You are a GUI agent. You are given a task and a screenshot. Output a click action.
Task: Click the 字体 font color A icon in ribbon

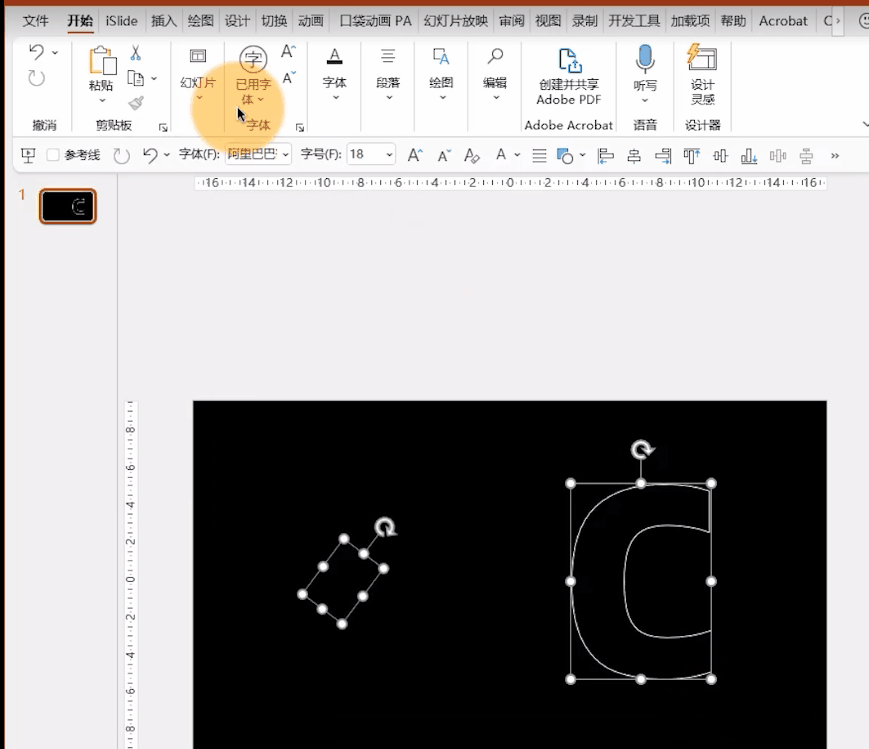click(x=334, y=56)
